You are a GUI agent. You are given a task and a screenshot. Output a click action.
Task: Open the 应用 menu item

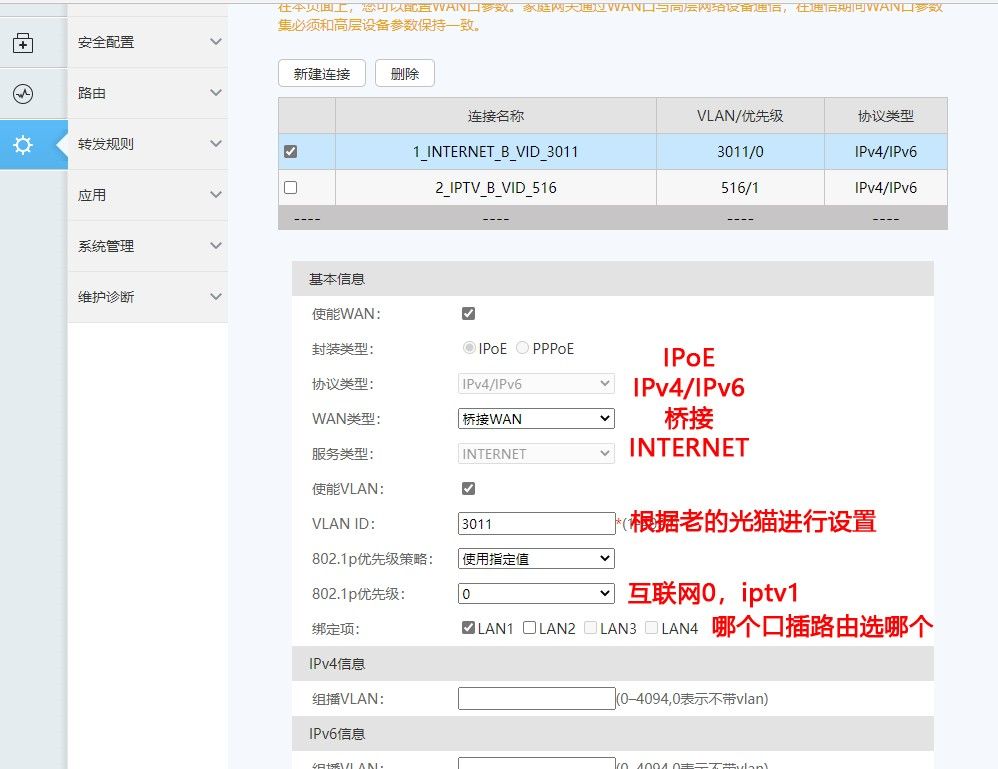[x=147, y=195]
